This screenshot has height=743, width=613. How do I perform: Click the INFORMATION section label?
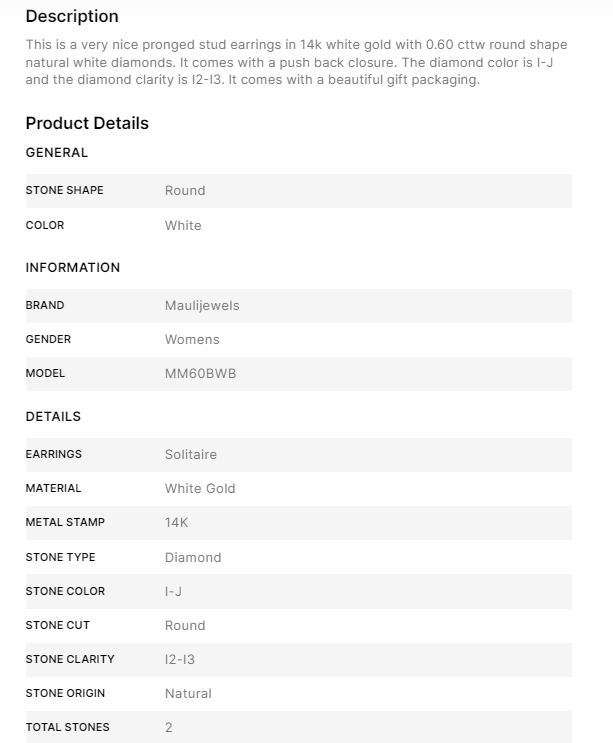tap(73, 268)
